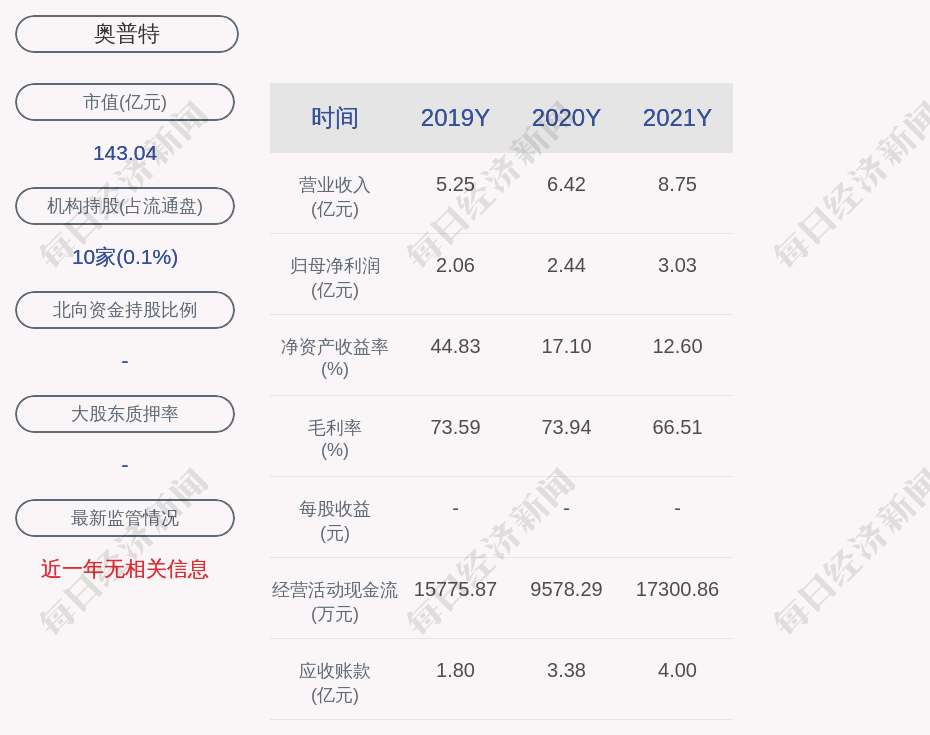
Task: Click the 10家(0.1%) holdings value
Action: (125, 257)
